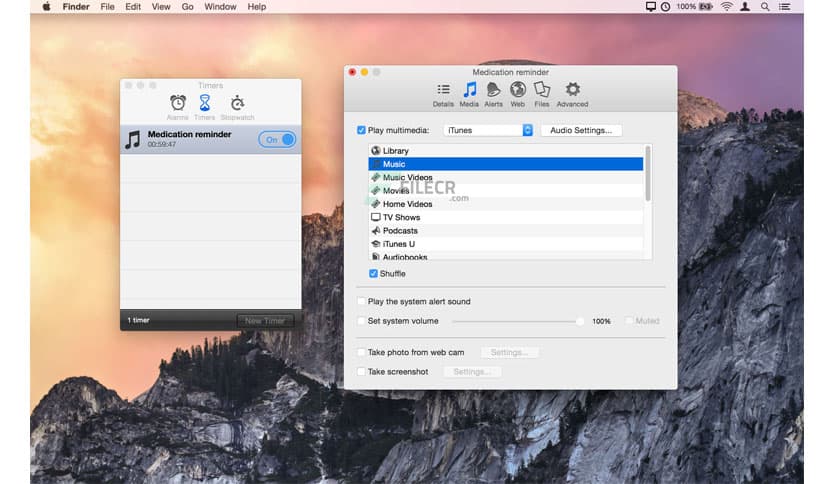Viewport: 836px width, 484px height.
Task: Enable Set system volume checkbox
Action: coord(361,321)
